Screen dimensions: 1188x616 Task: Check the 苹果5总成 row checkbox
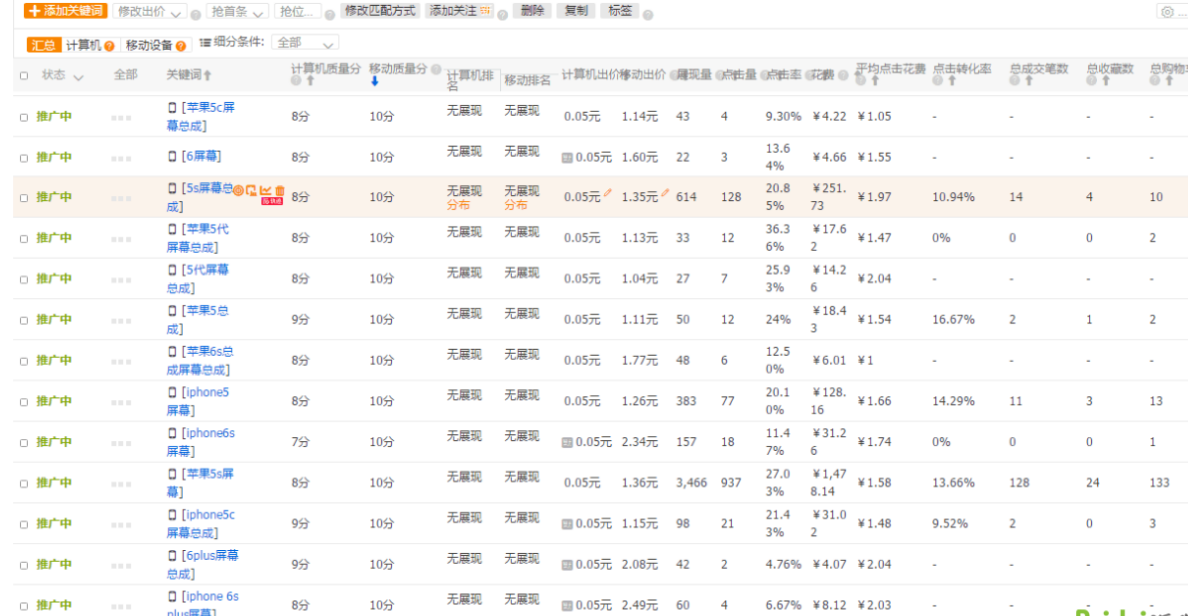pos(23,321)
